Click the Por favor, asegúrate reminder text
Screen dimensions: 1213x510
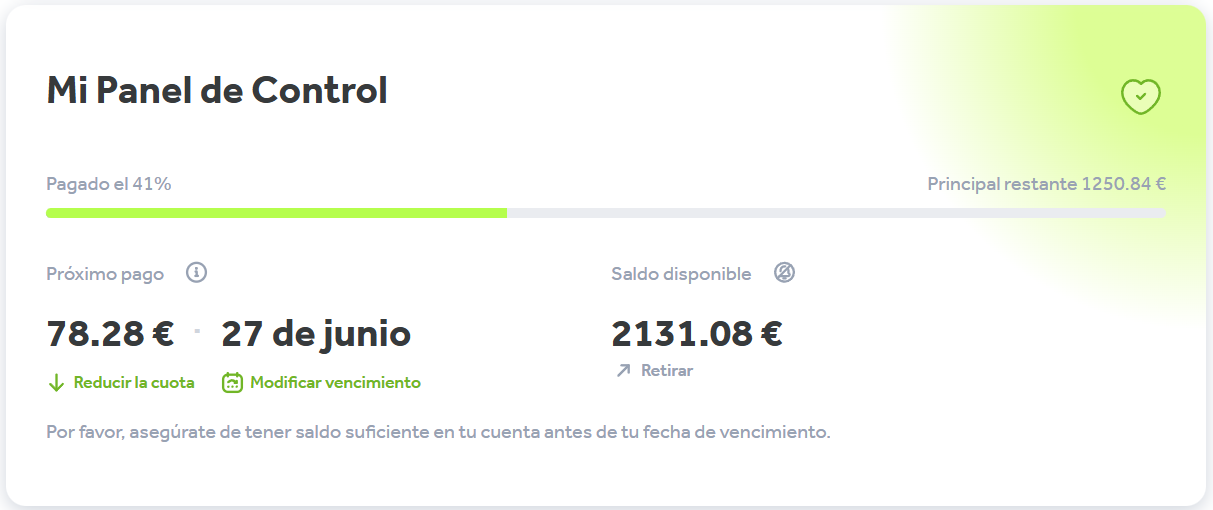[438, 433]
